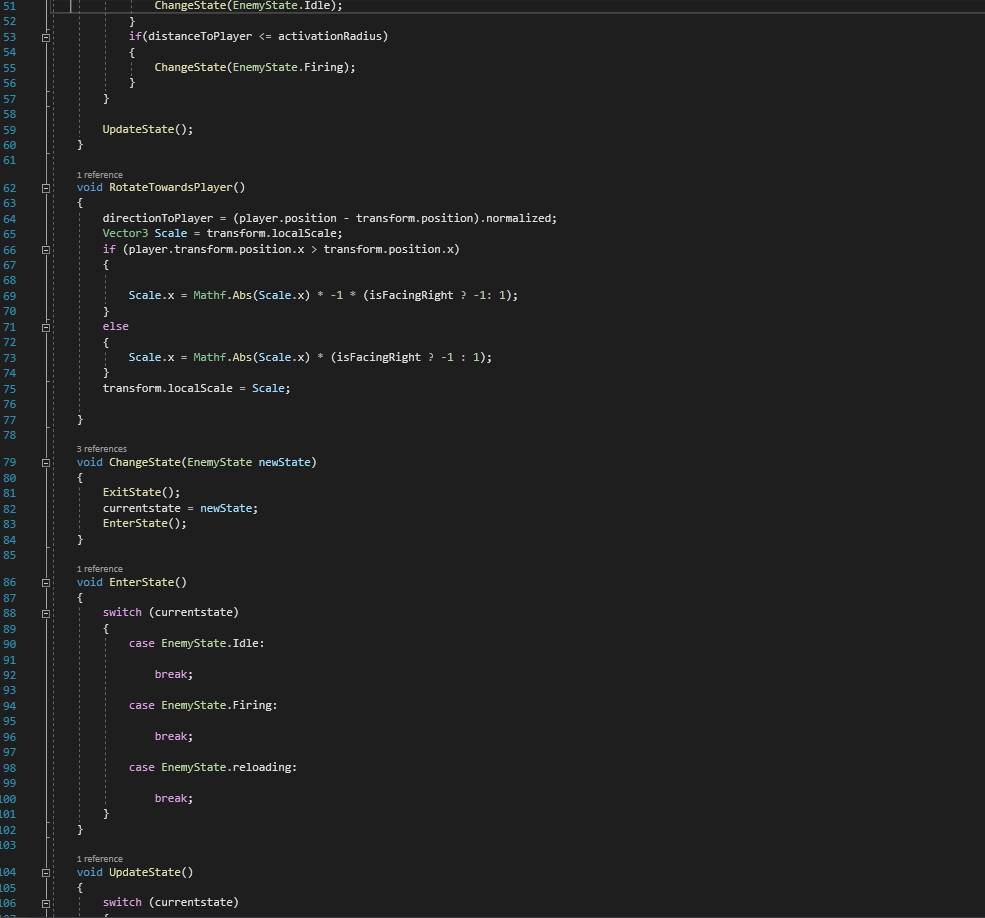Open the '3 references' CodeLens above ChangeState
The height and width of the screenshot is (918, 985).
tap(101, 449)
